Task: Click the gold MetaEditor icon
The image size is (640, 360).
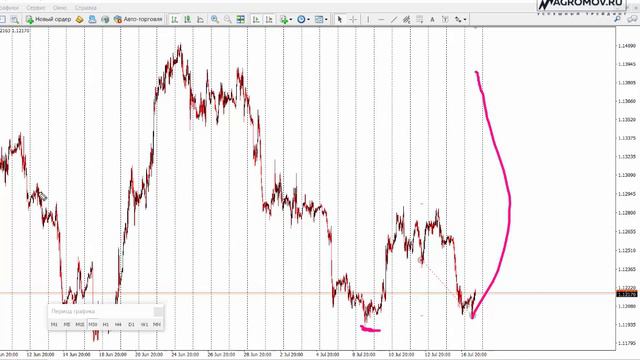Action: pyautogui.click(x=79, y=19)
